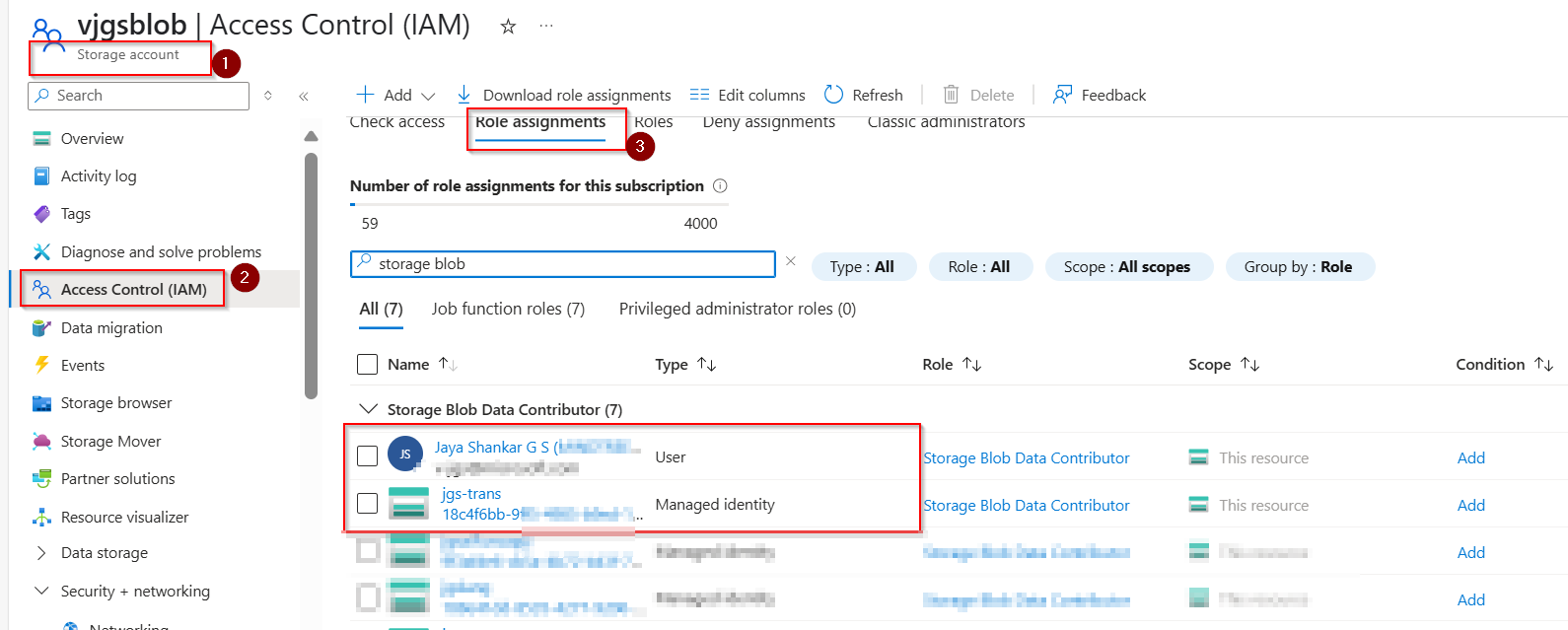1568x630 pixels.
Task: Click the sidebar Search input field
Action: 138,96
